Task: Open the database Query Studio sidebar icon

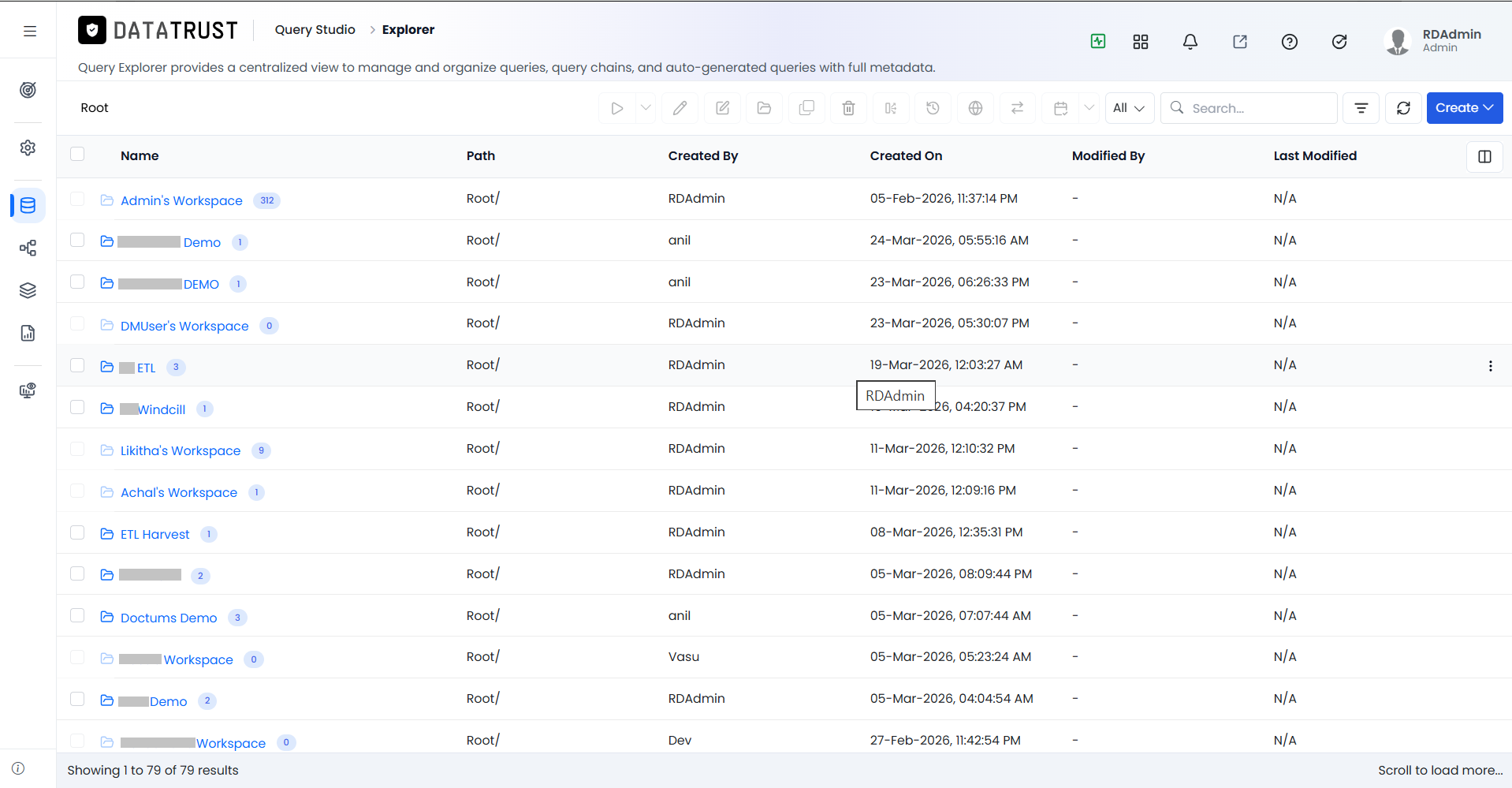Action: click(28, 206)
